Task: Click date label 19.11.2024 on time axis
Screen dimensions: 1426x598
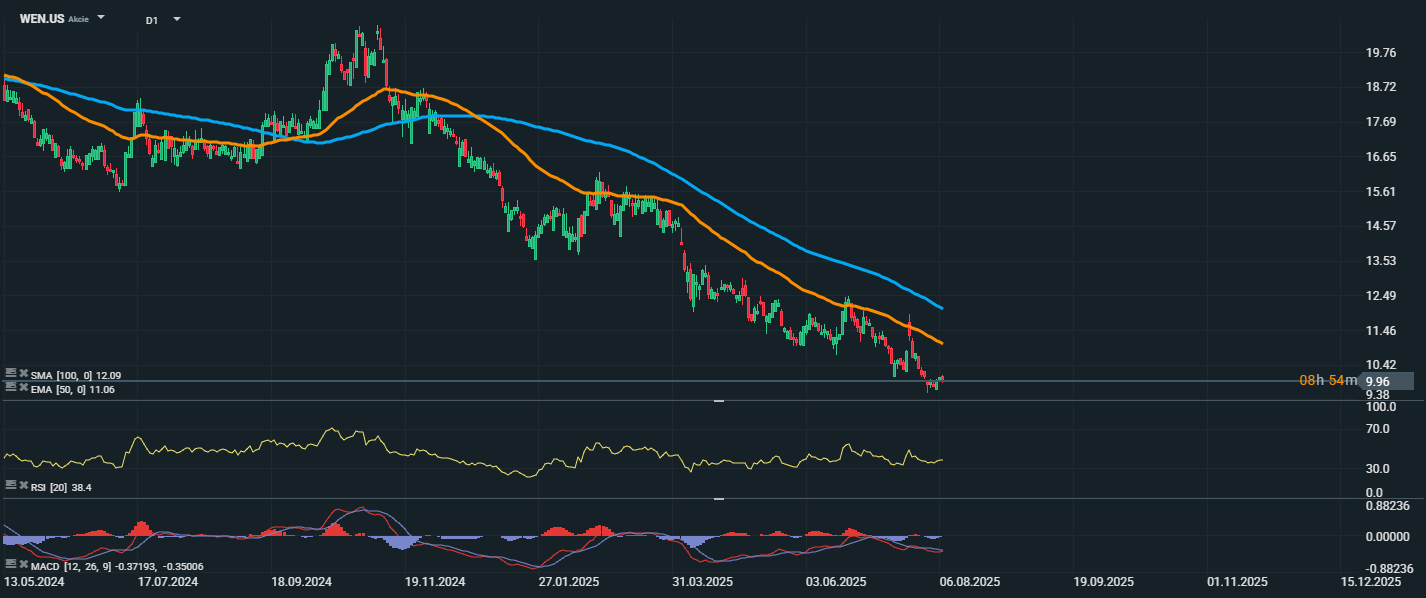Action: click(x=435, y=581)
